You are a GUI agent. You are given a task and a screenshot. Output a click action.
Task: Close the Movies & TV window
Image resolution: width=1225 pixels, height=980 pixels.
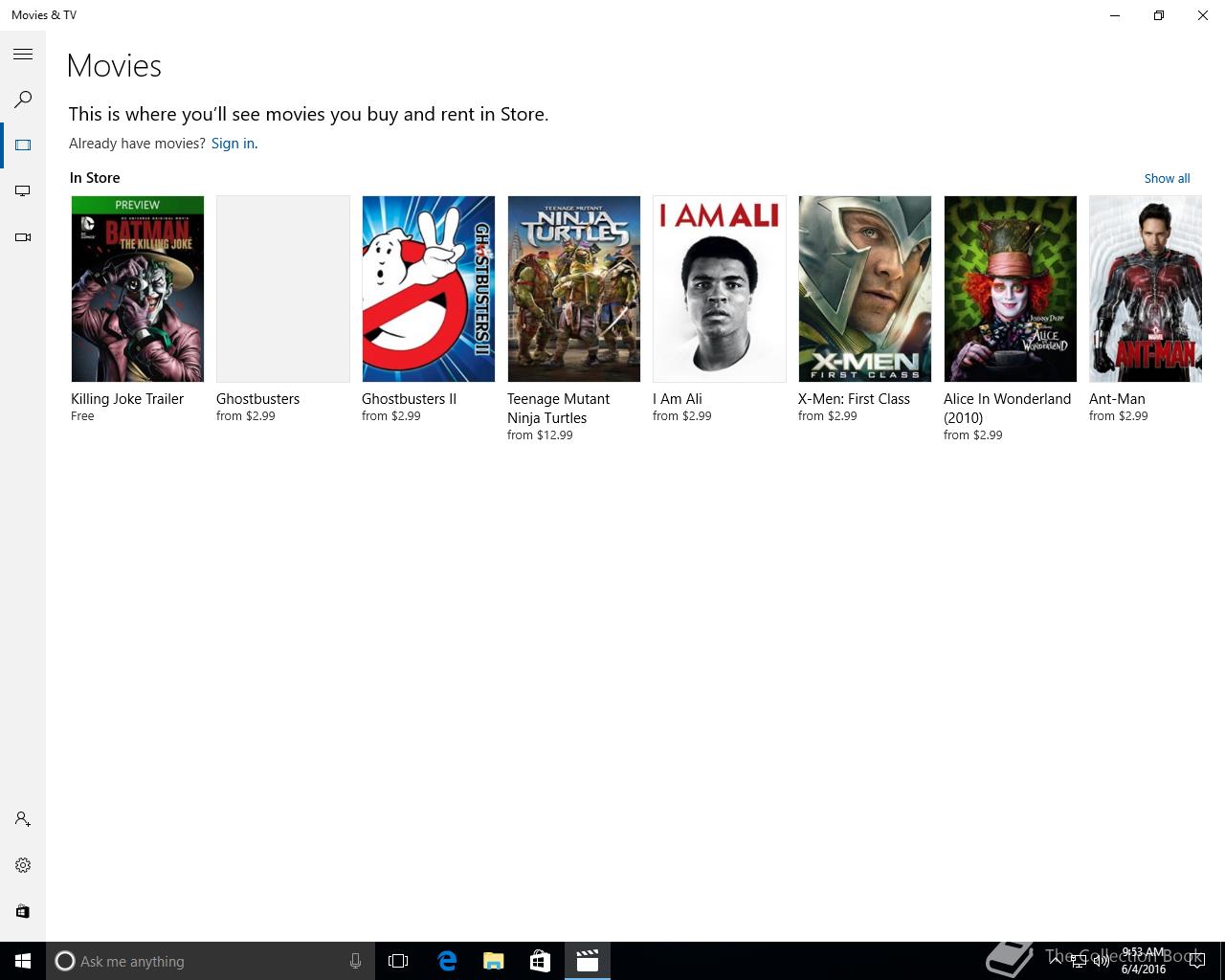1203,15
